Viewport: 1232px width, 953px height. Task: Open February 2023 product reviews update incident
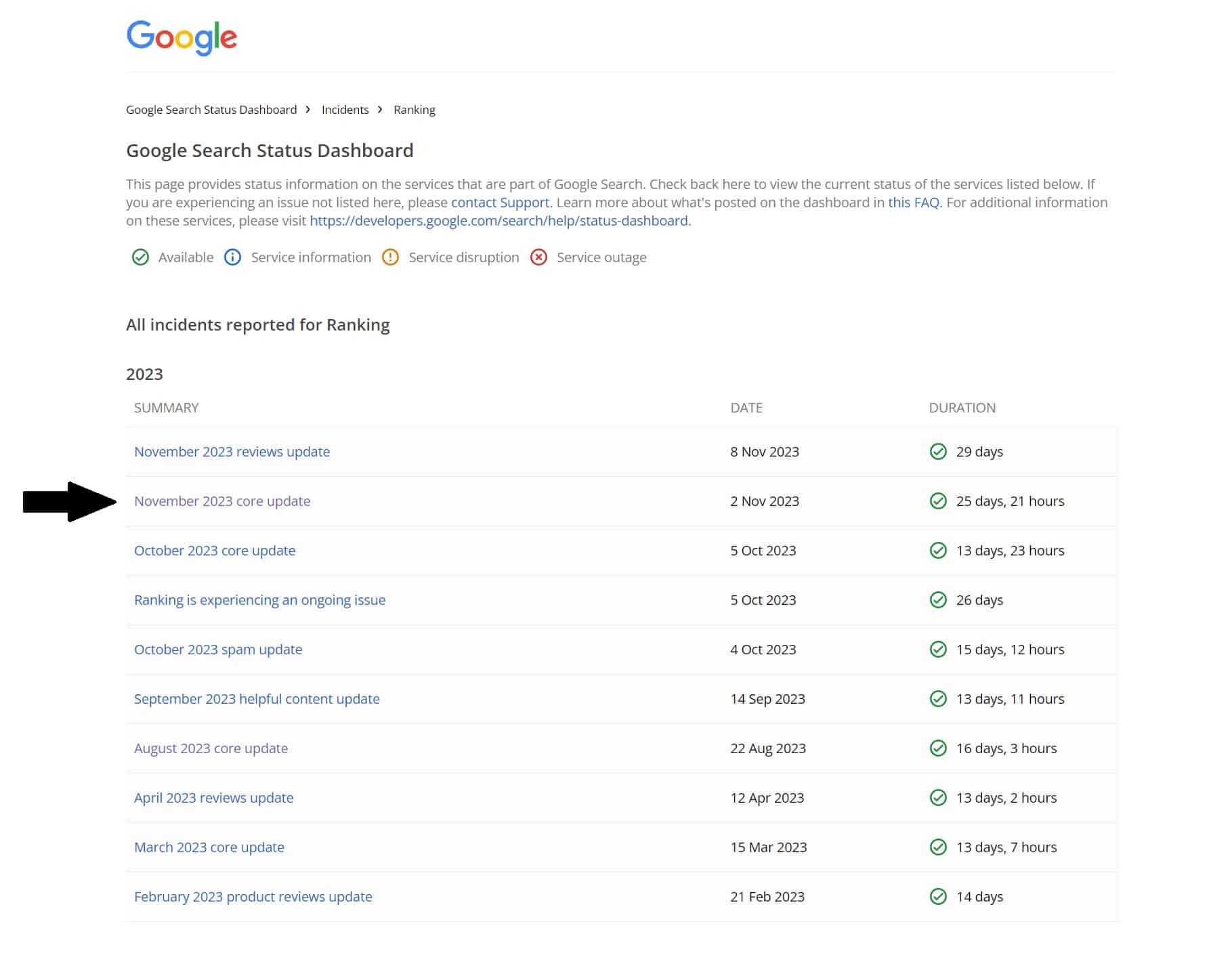(253, 897)
